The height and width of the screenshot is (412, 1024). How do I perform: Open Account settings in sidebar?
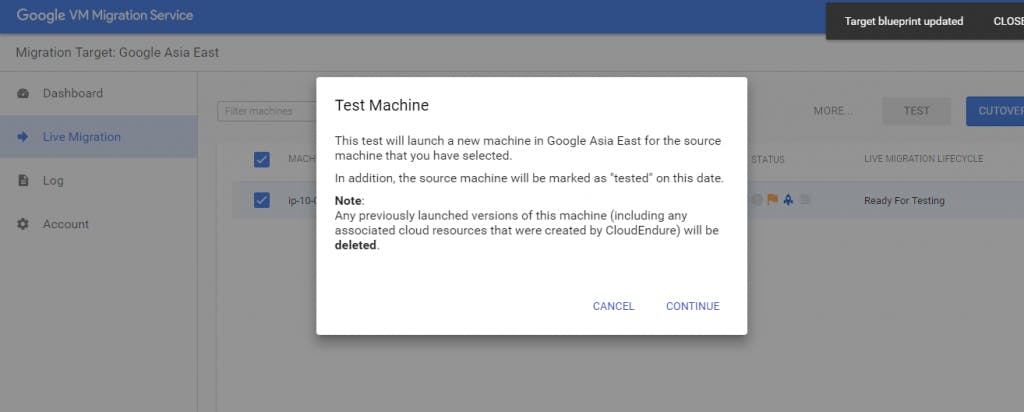[x=65, y=225]
